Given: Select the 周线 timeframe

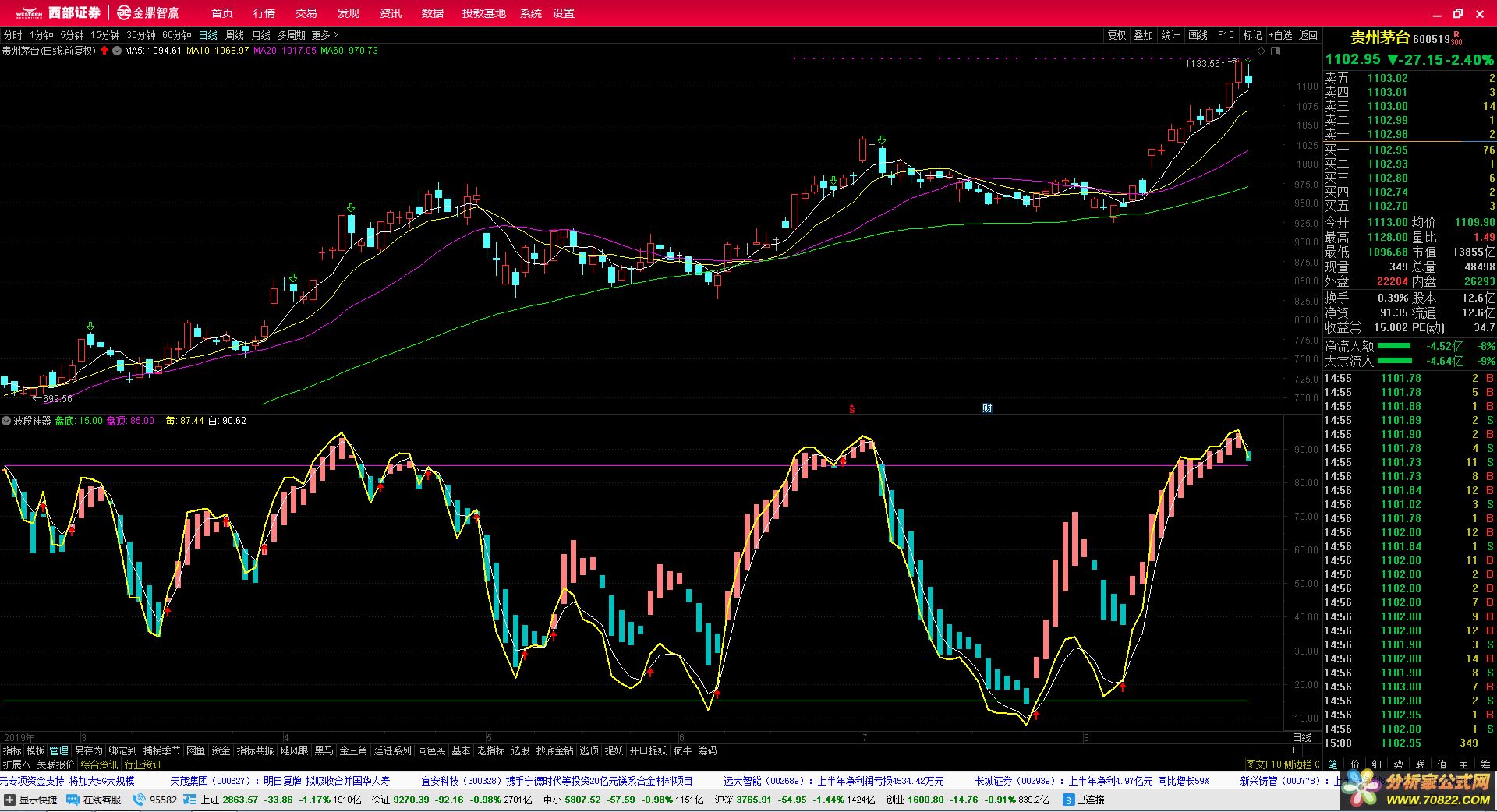Looking at the screenshot, I should tap(235, 35).
